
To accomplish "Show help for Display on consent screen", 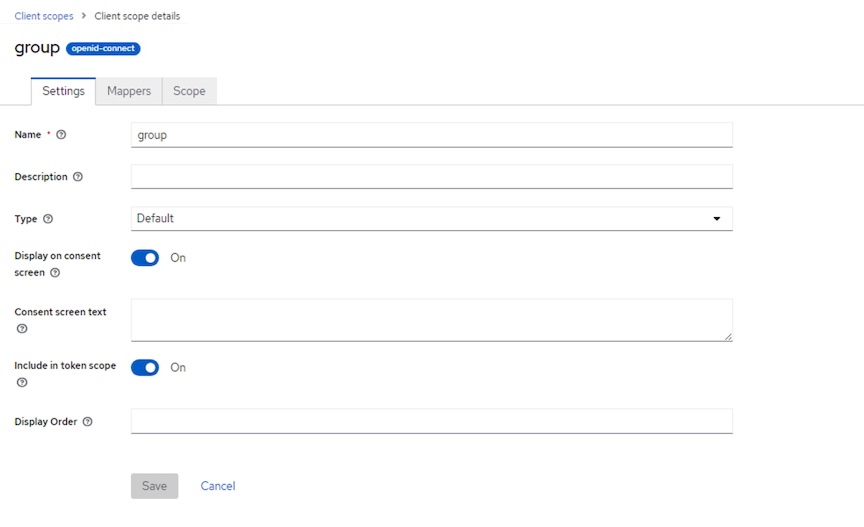I will click(55, 273).
